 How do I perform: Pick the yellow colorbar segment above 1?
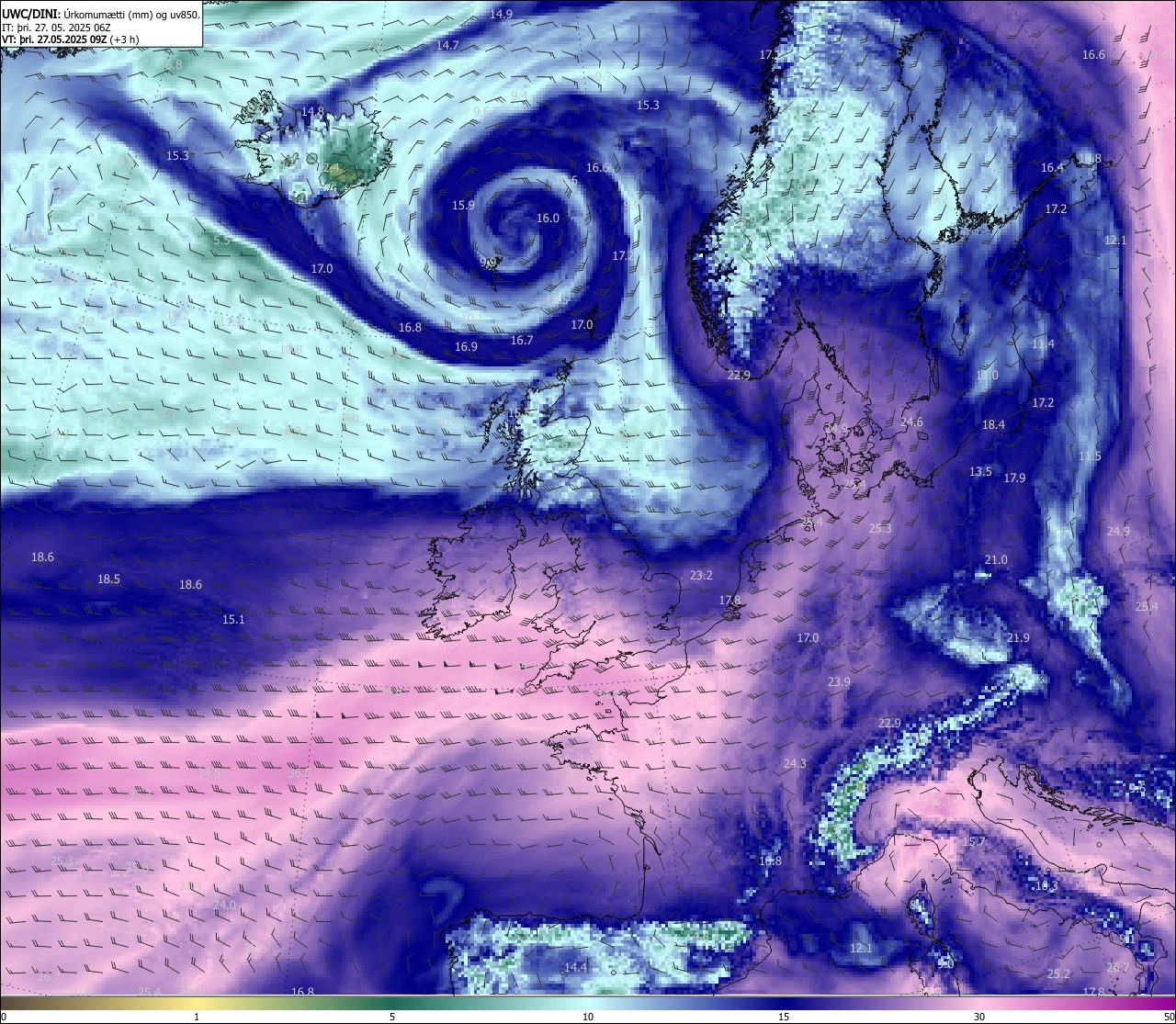[197, 1003]
